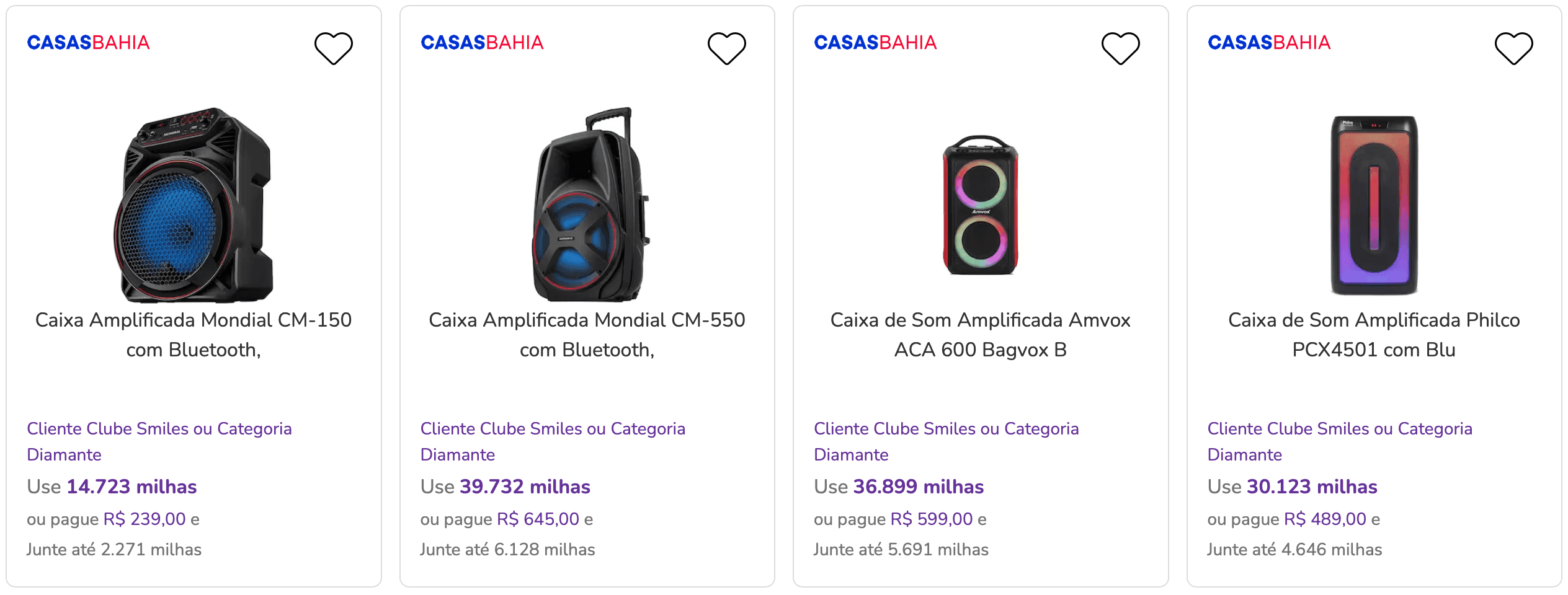Favorite the Mondial CM-150 speaker with heart icon
Screen dimensions: 1568x595
334,48
